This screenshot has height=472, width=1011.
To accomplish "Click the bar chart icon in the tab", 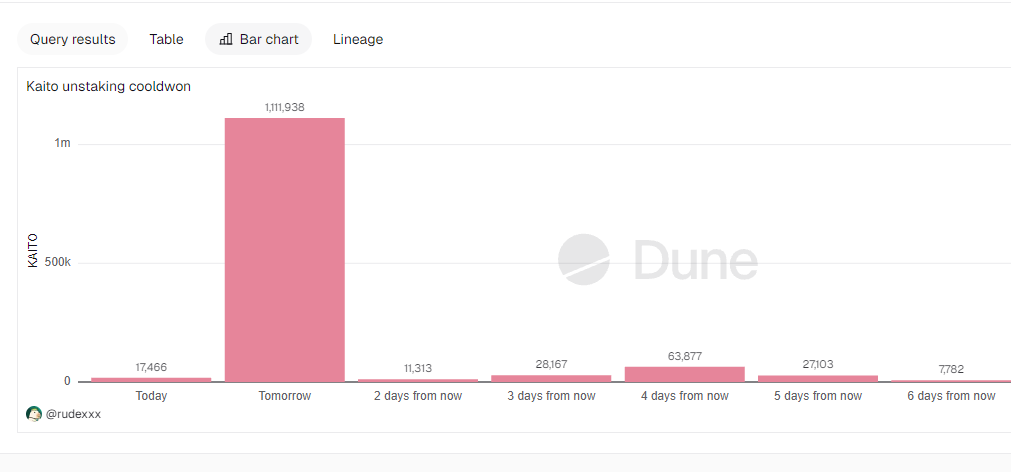I will pyautogui.click(x=226, y=40).
